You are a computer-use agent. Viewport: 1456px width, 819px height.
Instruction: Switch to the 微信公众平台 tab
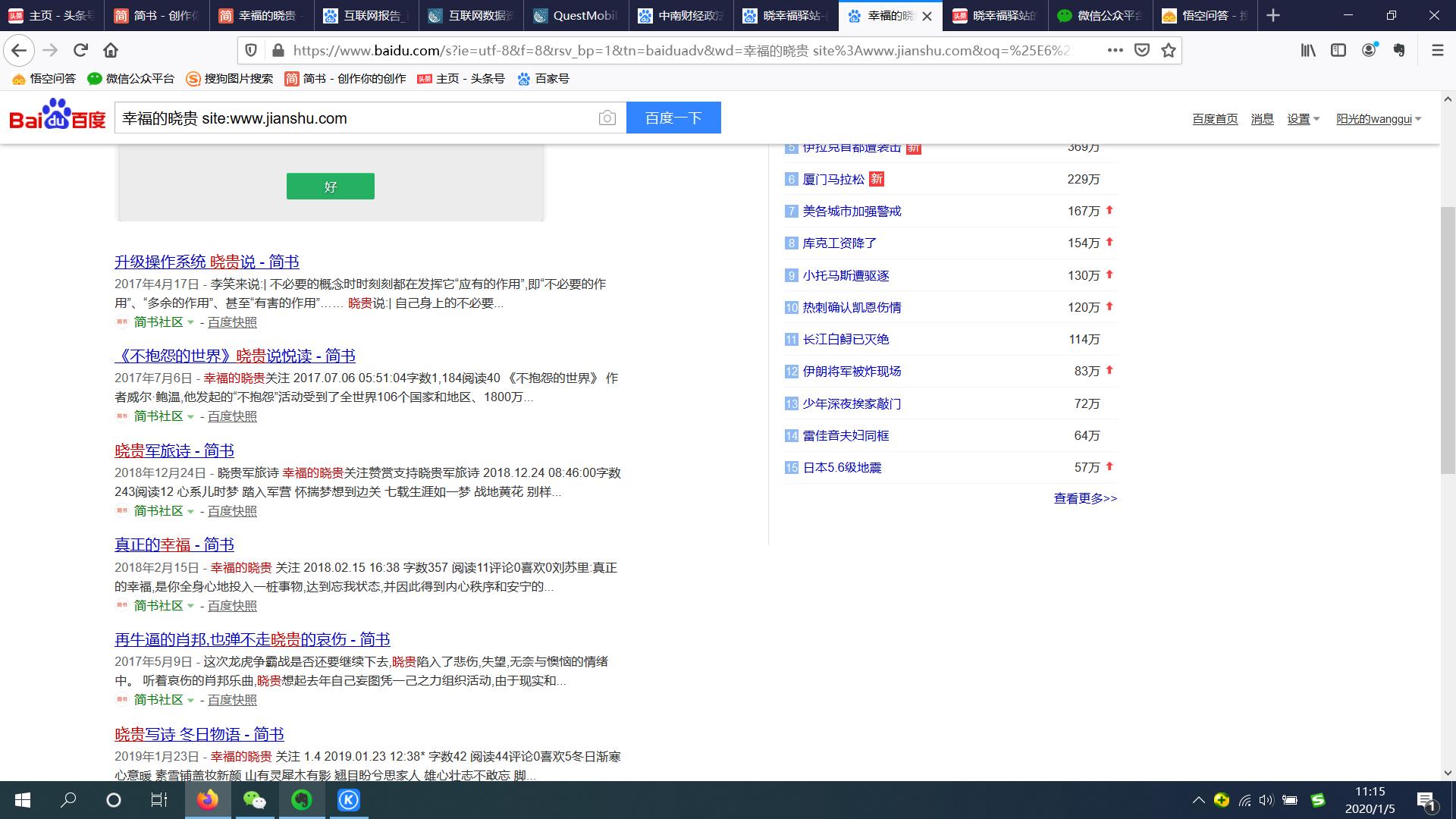tap(1100, 16)
